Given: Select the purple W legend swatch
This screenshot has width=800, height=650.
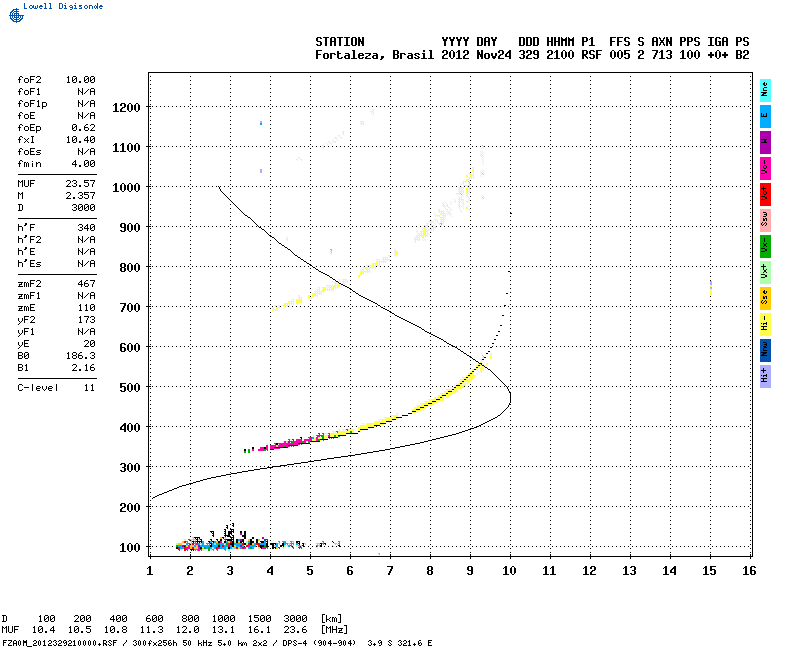Looking at the screenshot, I should point(765,142).
